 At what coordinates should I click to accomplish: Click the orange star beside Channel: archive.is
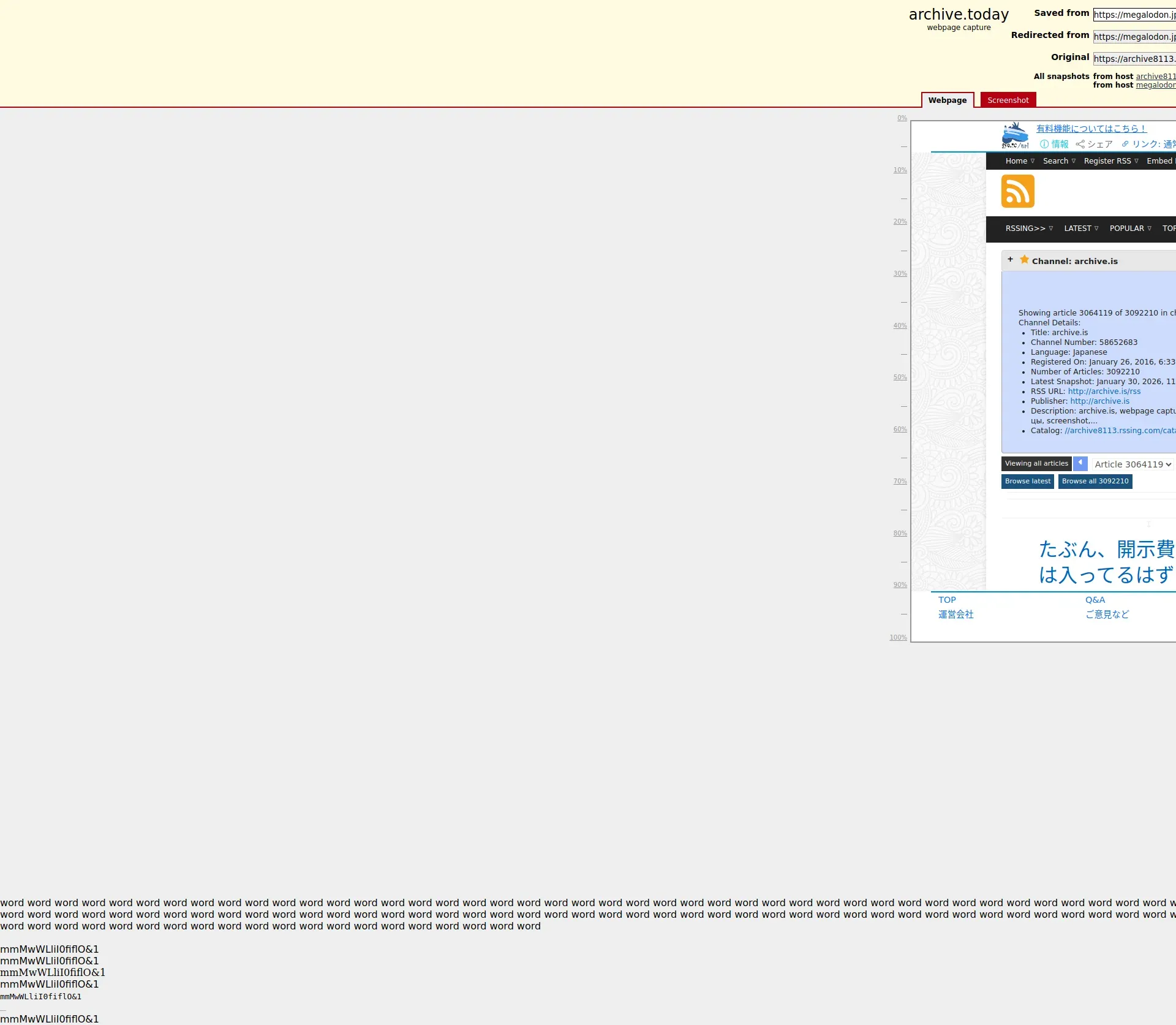pyautogui.click(x=1024, y=260)
